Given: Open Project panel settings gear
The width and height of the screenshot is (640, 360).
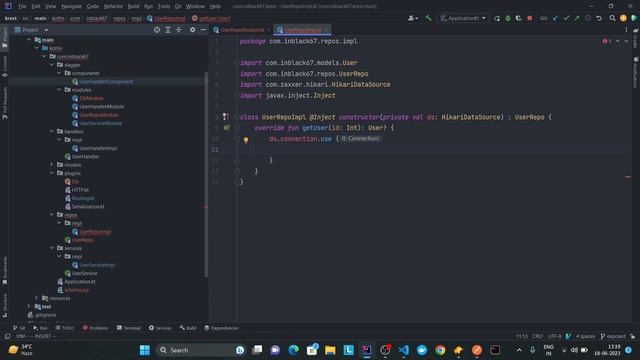Looking at the screenshot, I should point(192,30).
